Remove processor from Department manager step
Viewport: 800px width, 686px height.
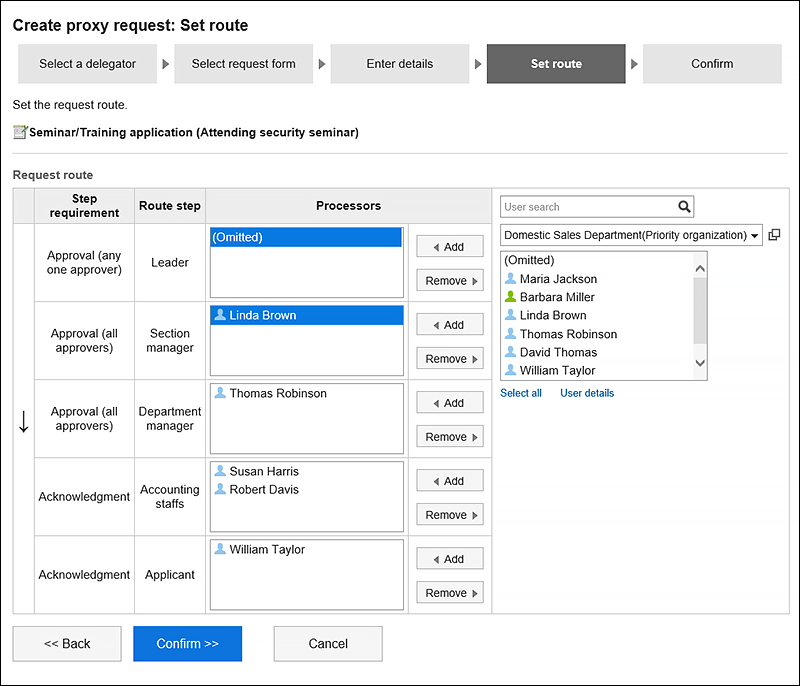pyautogui.click(x=449, y=437)
